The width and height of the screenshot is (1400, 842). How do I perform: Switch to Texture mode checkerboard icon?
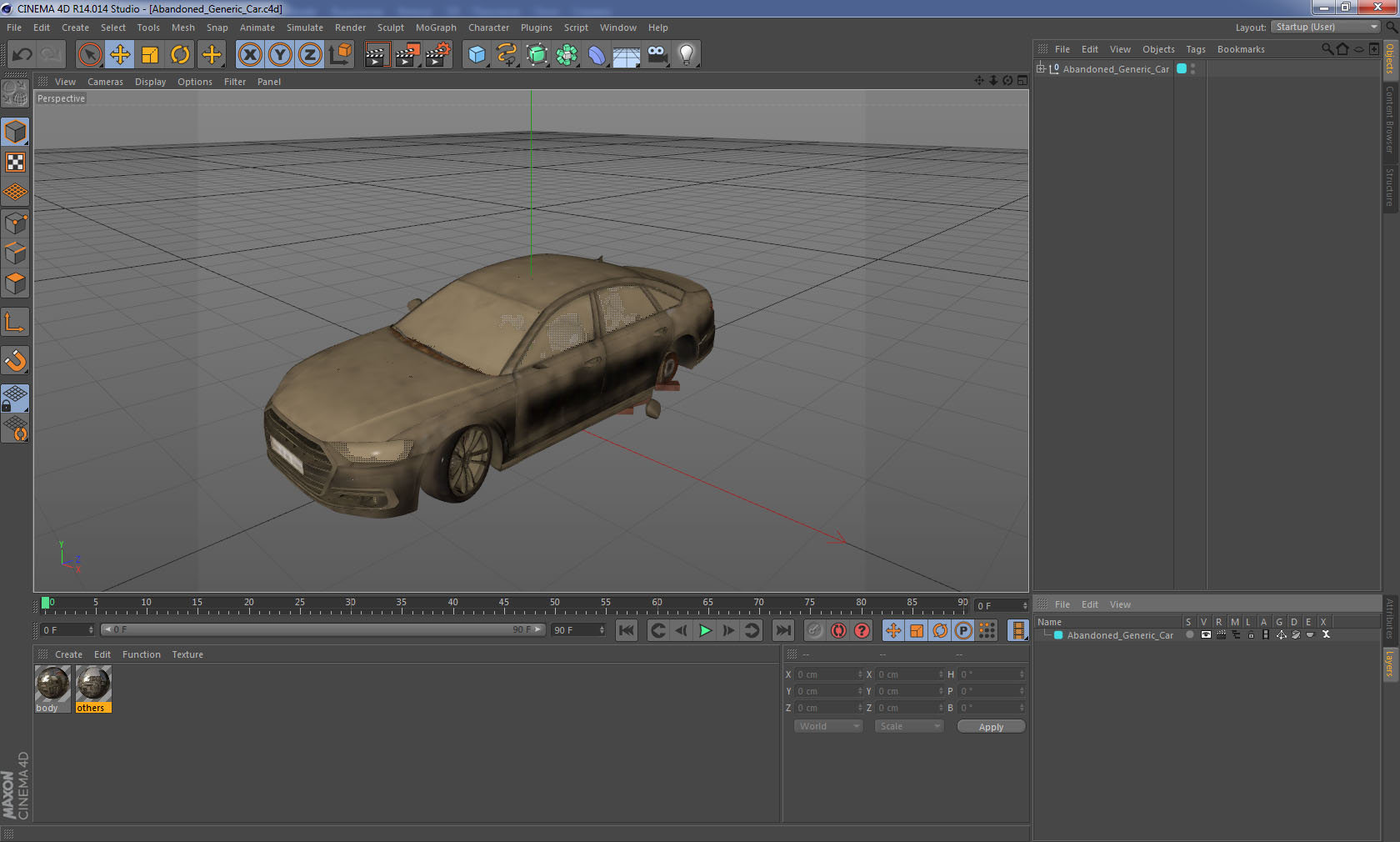16,162
